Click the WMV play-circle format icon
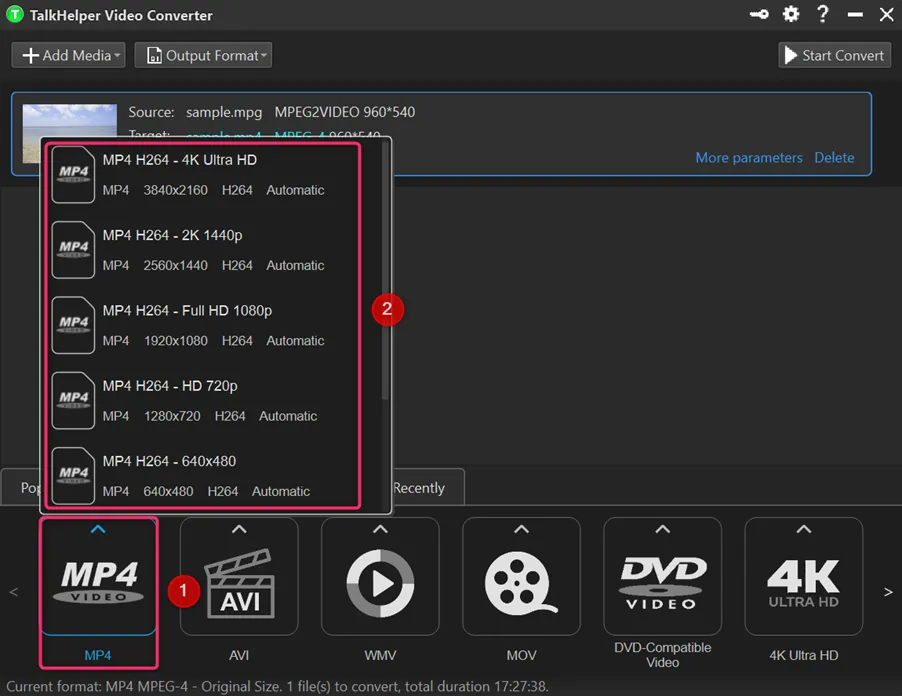 [380, 583]
